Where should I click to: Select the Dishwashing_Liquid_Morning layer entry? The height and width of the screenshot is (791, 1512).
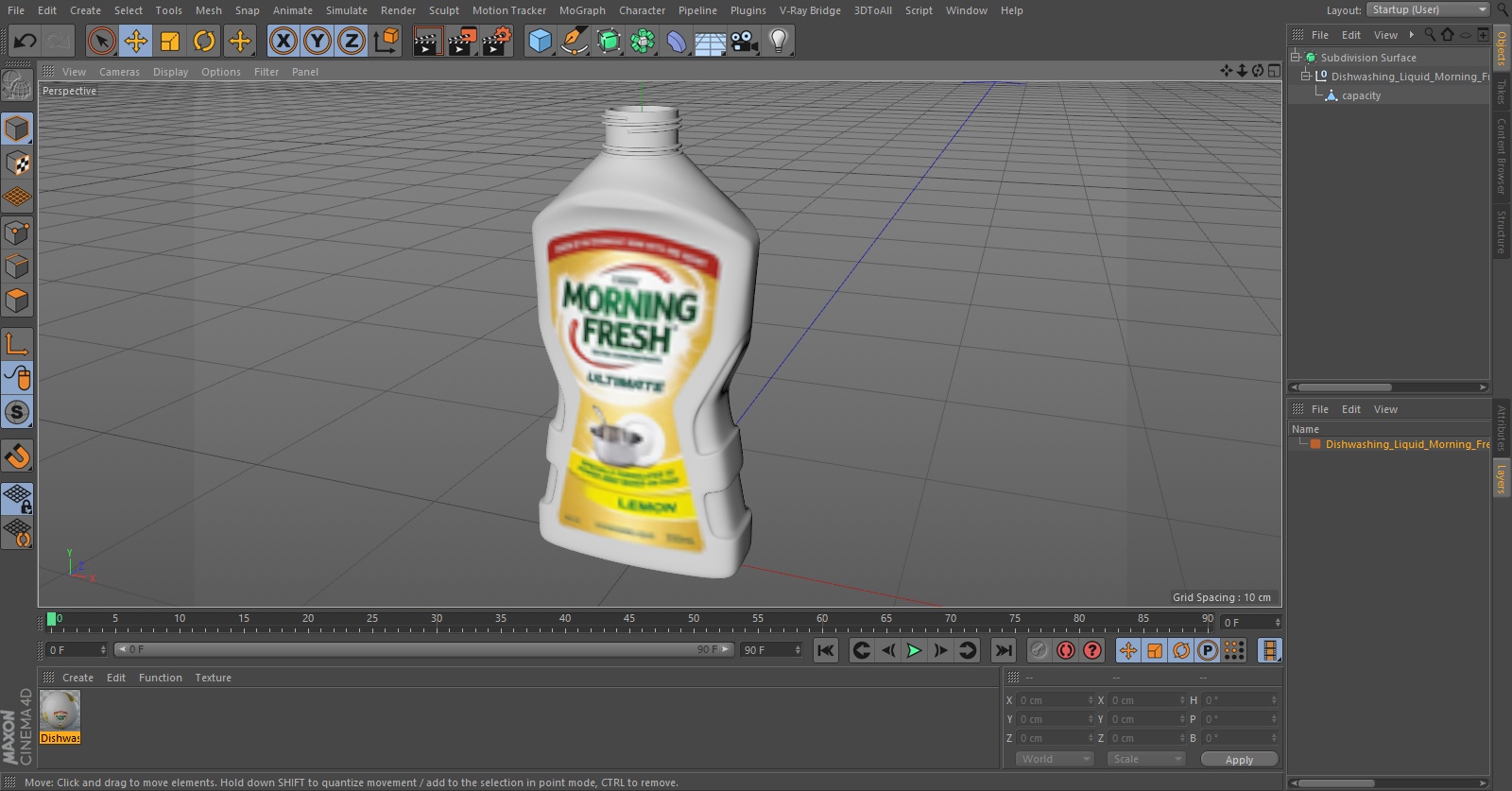tap(1406, 444)
